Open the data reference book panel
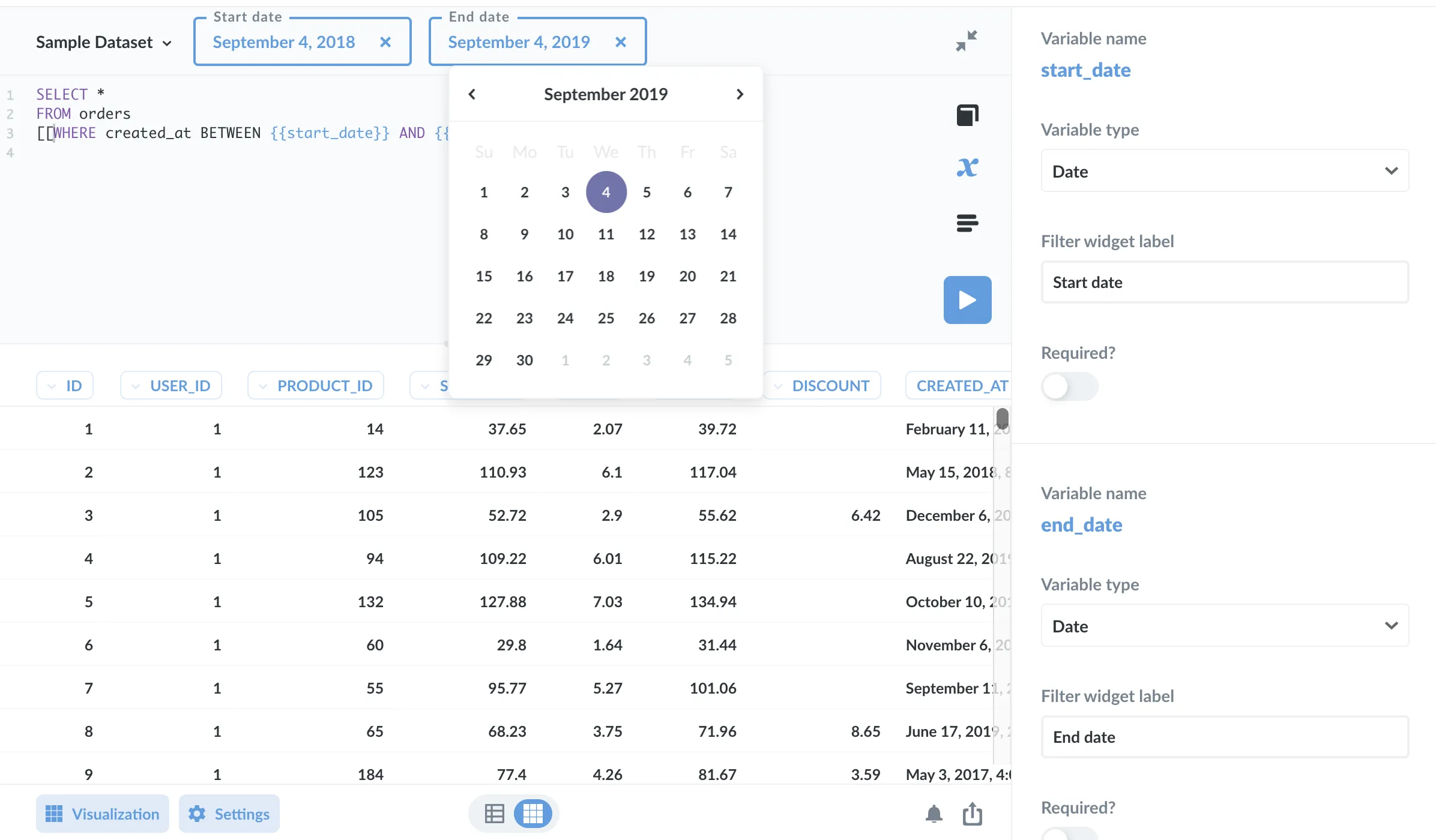Screen dimensions: 1436x840 967,115
